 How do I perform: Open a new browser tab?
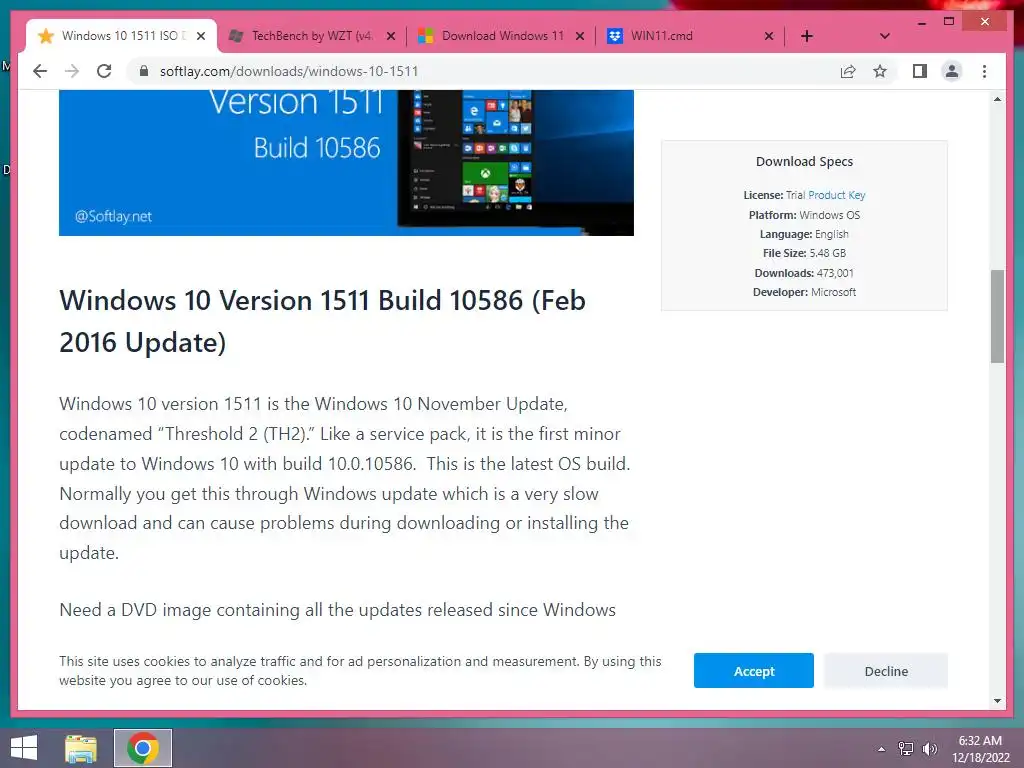807,36
